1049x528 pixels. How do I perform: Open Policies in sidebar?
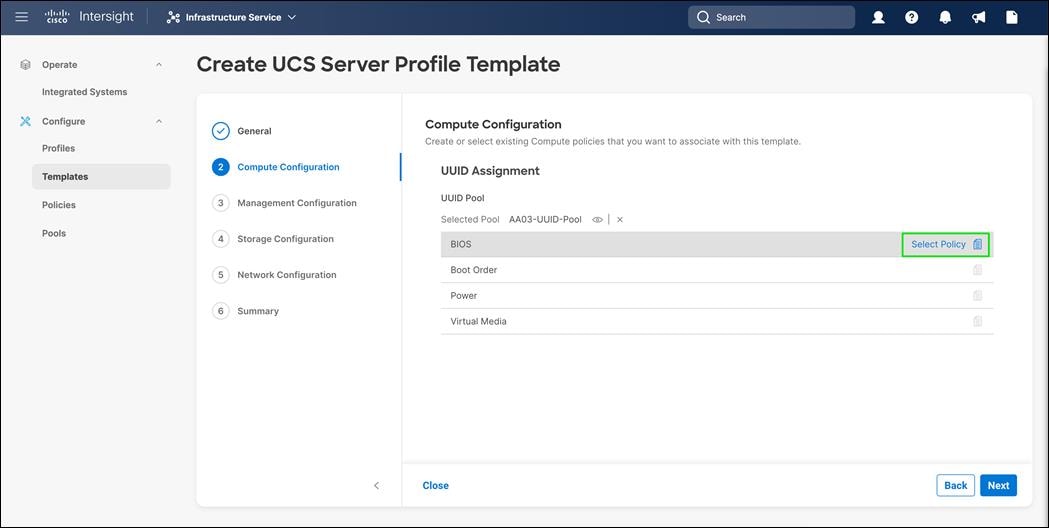pos(59,205)
